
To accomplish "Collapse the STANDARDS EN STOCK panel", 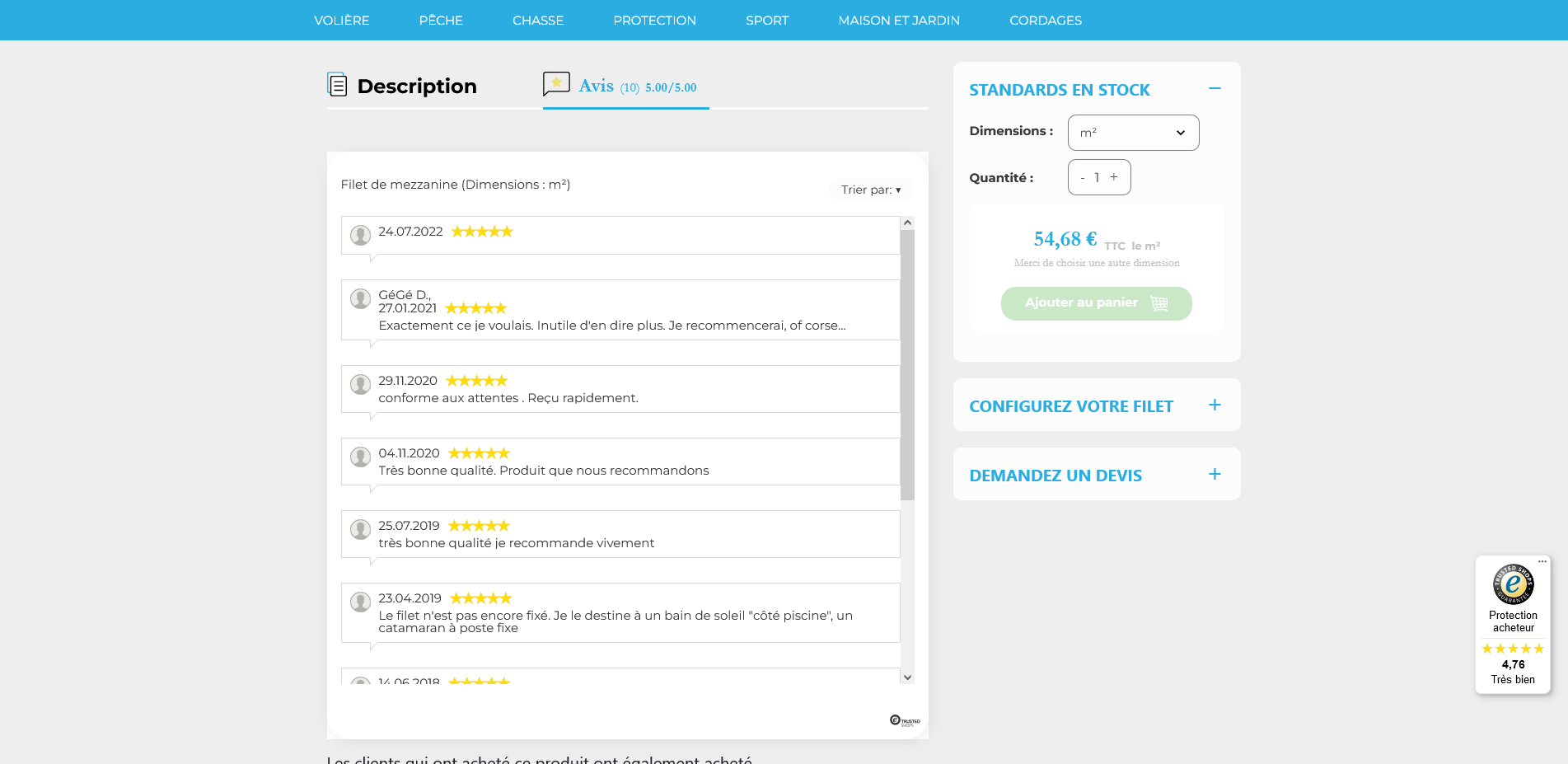I will (1215, 87).
